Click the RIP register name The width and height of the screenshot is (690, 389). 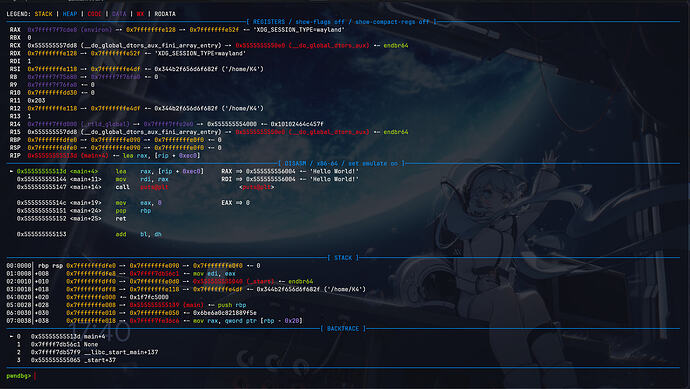click(15, 156)
